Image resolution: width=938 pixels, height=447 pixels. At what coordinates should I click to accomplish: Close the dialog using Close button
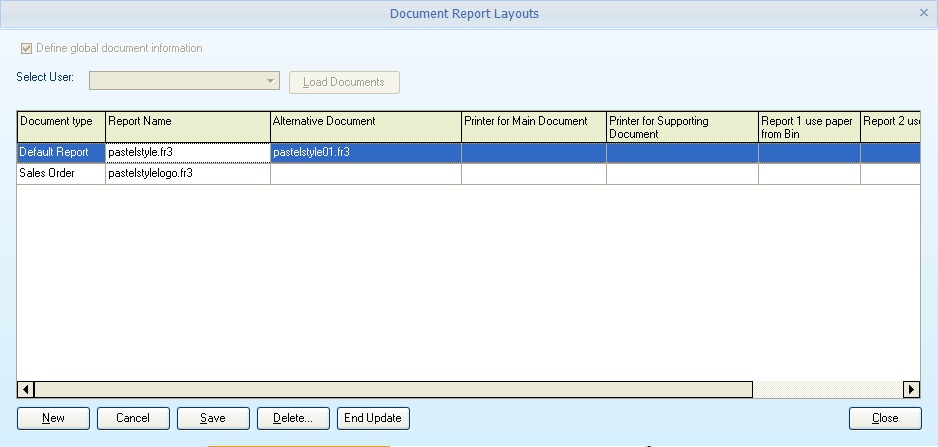tap(884, 418)
